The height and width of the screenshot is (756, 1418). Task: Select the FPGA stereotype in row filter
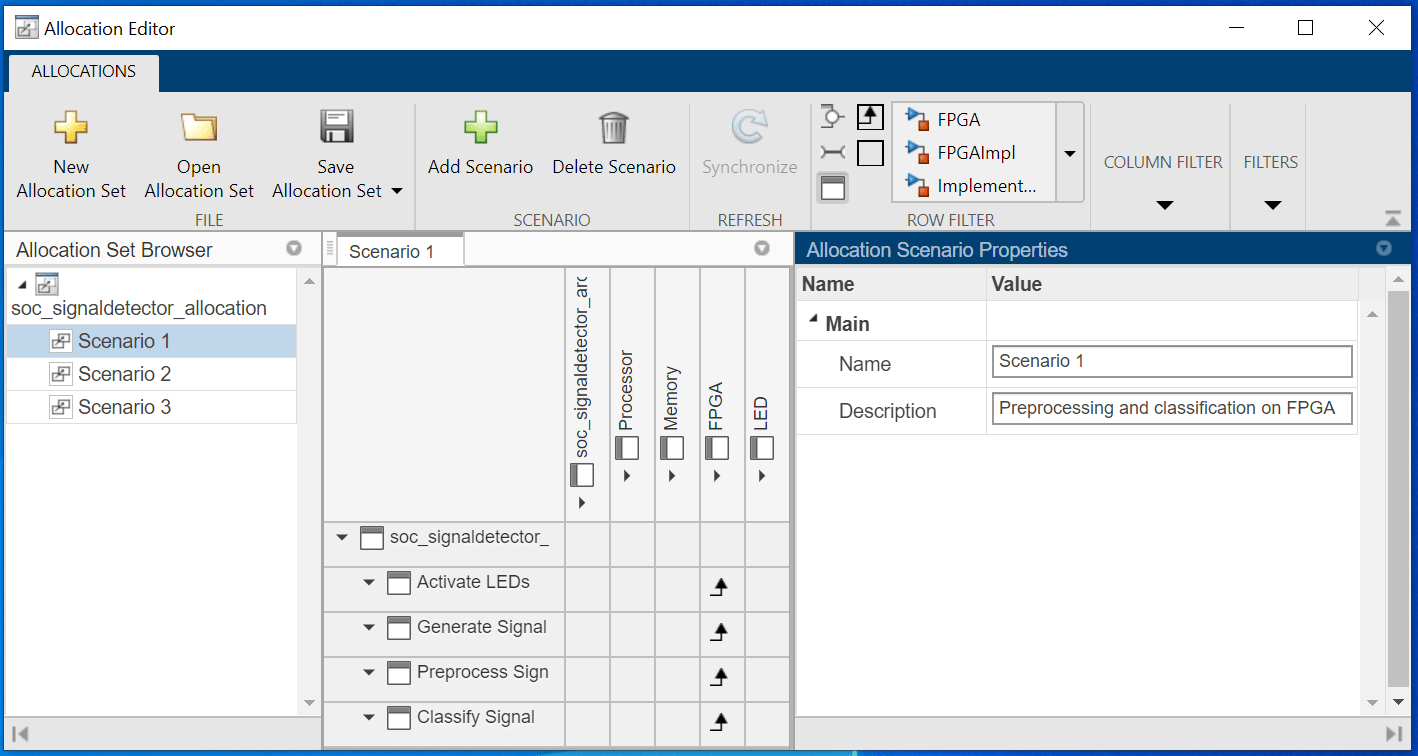pos(973,119)
